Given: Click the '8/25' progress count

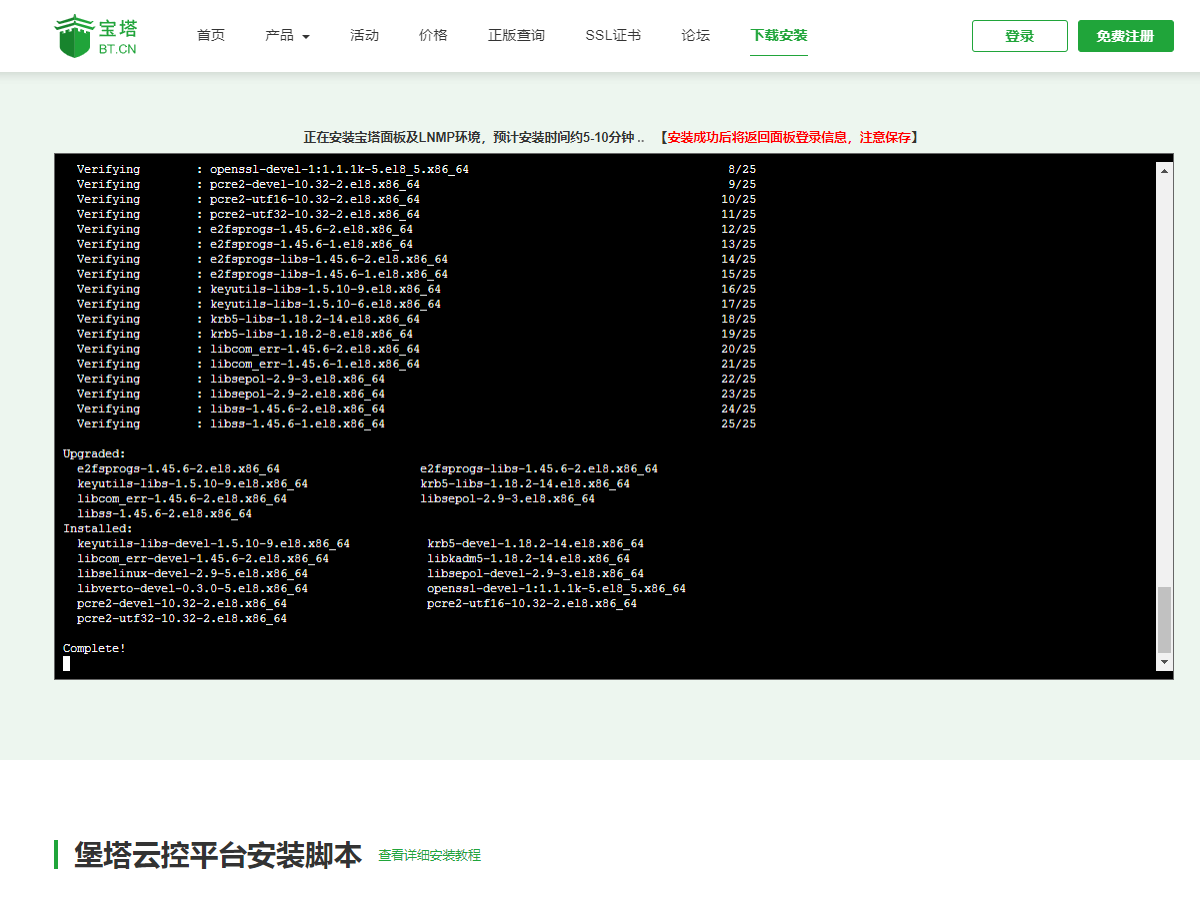Looking at the screenshot, I should pyautogui.click(x=742, y=169).
